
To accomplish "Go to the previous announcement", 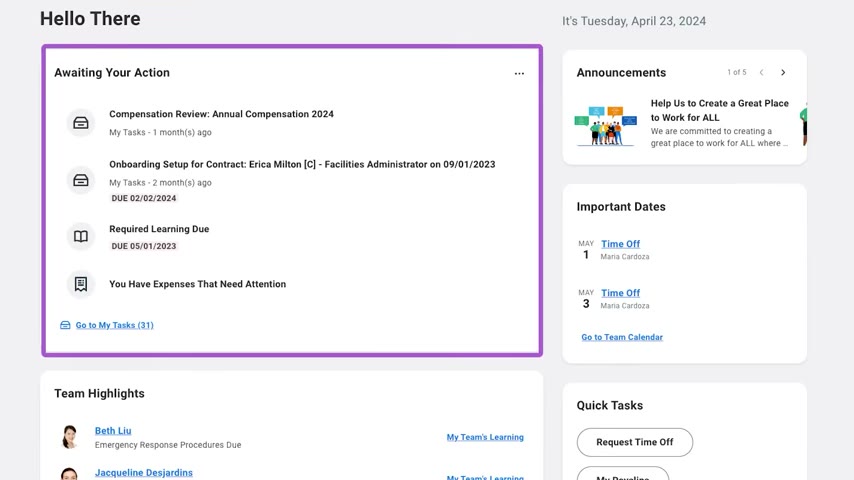I will pos(761,72).
